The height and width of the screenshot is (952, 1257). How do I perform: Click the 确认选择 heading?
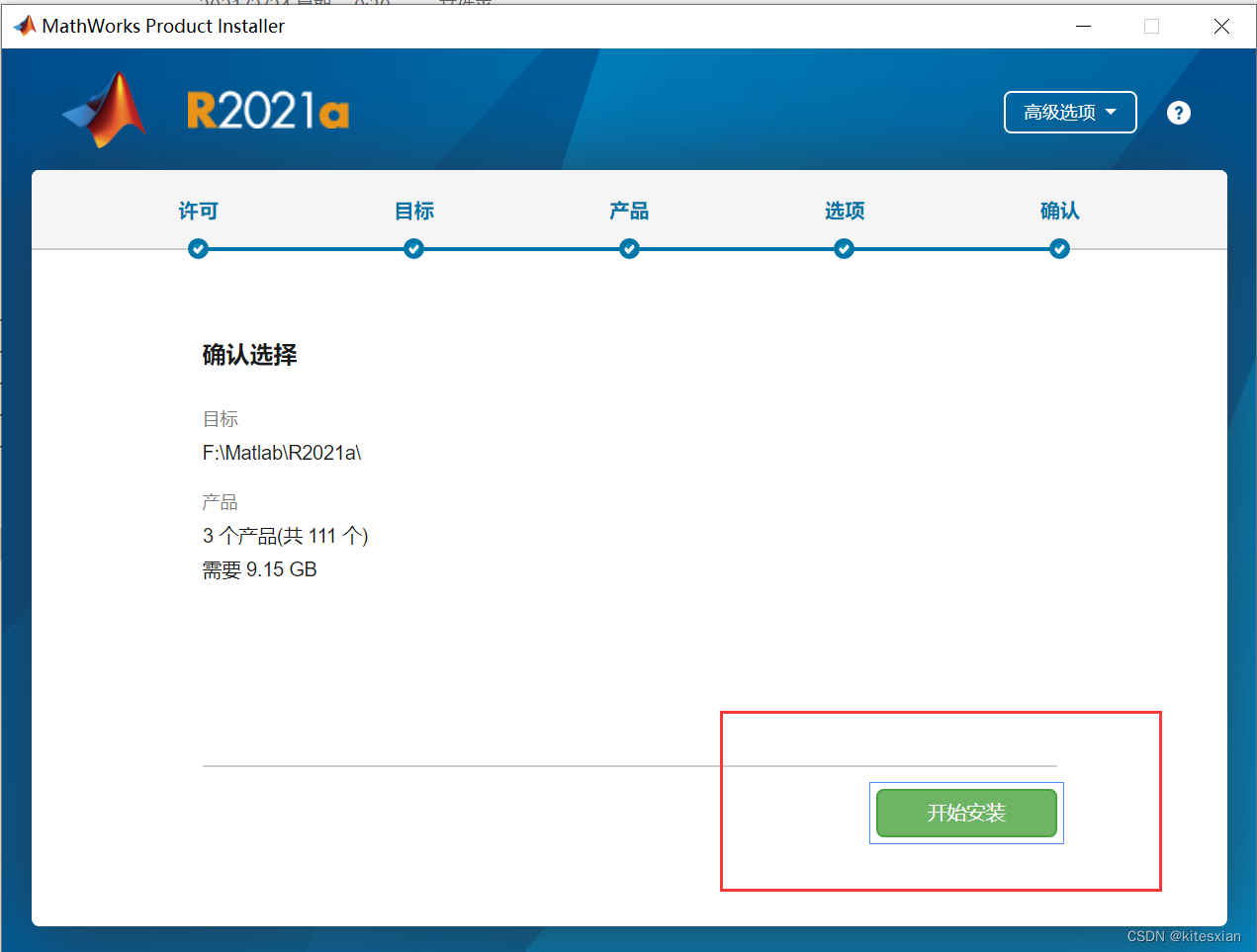click(x=249, y=355)
